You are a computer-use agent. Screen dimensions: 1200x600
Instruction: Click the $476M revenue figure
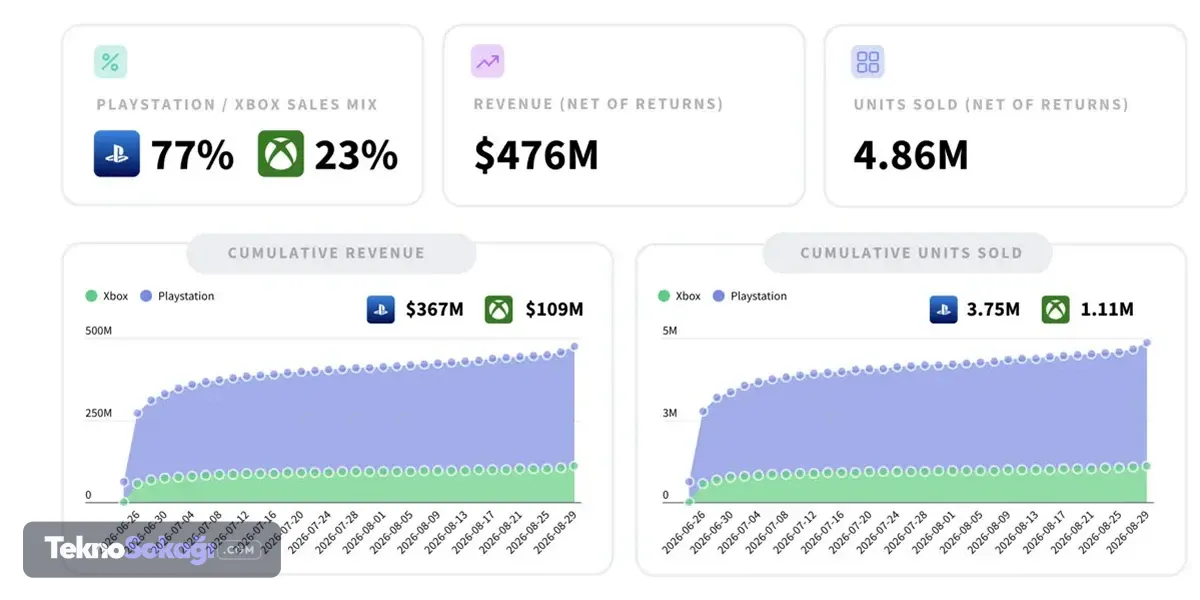(536, 155)
